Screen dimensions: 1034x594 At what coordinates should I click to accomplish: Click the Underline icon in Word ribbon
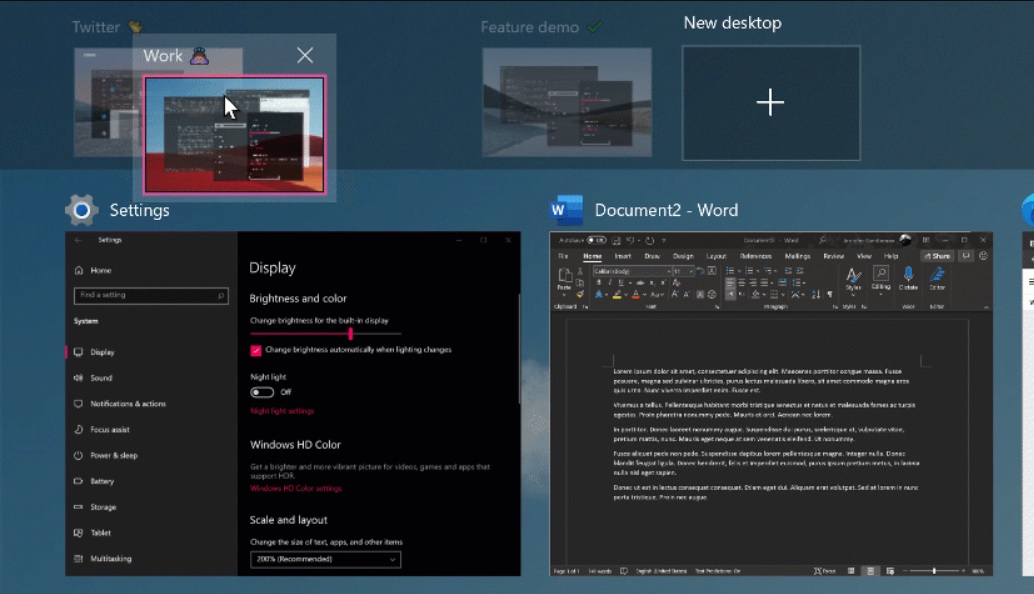(x=621, y=282)
